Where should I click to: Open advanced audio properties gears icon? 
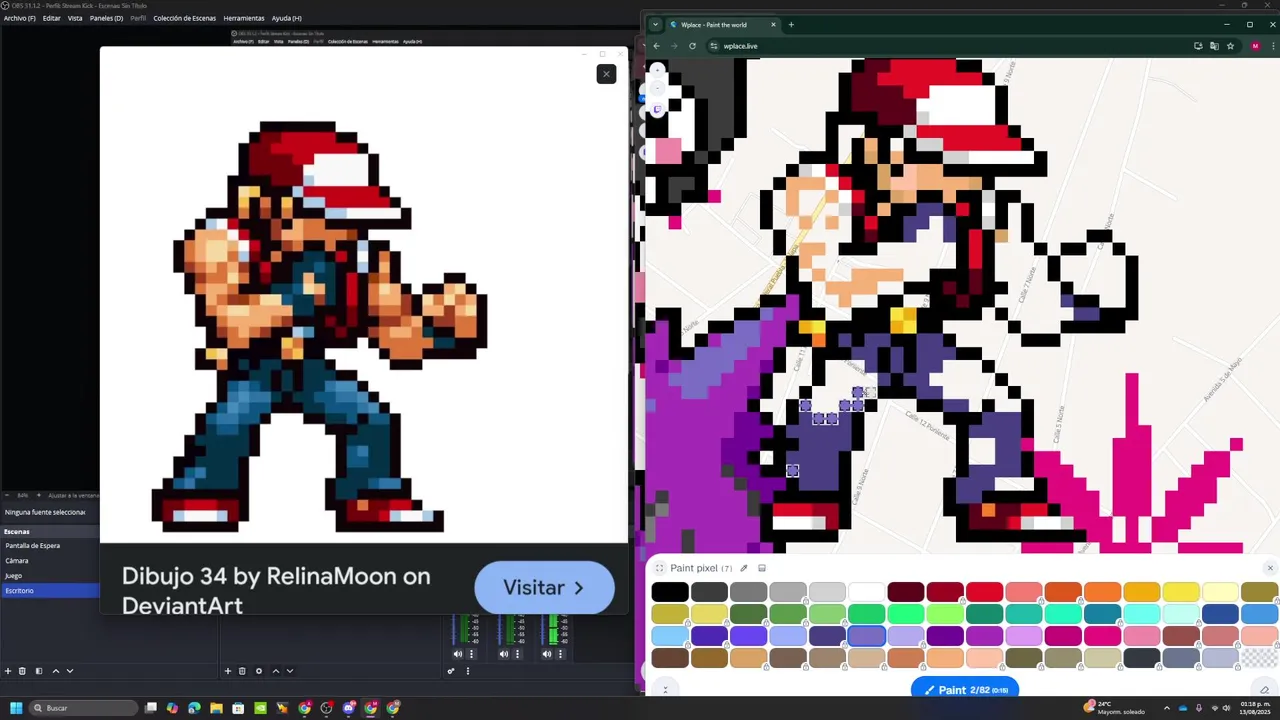point(451,671)
